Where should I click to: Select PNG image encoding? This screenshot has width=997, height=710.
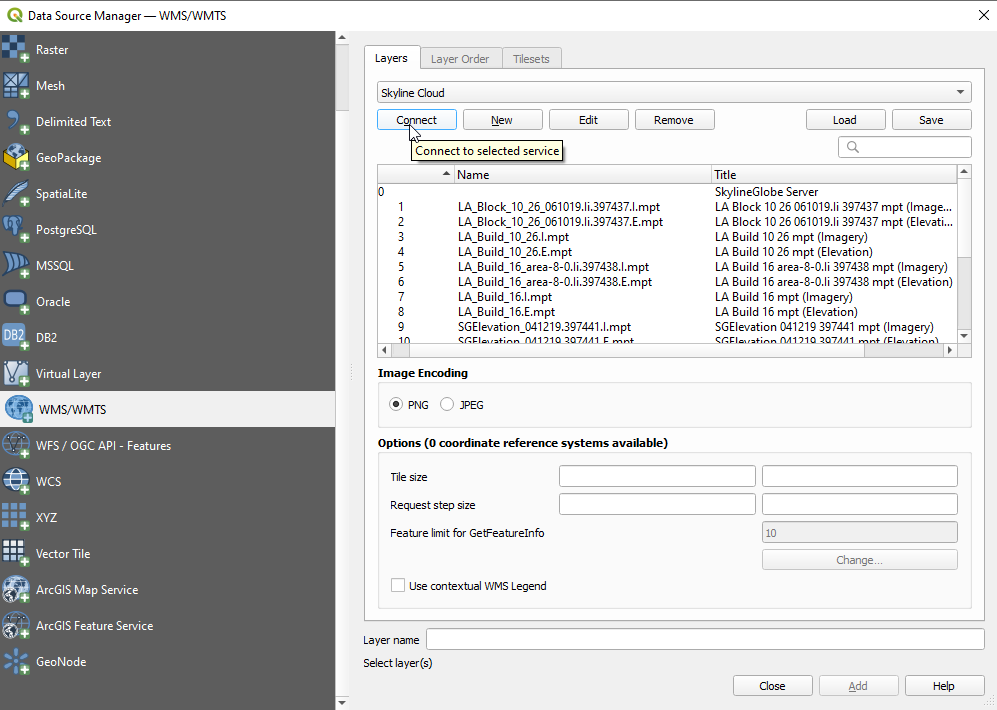pyautogui.click(x=396, y=404)
